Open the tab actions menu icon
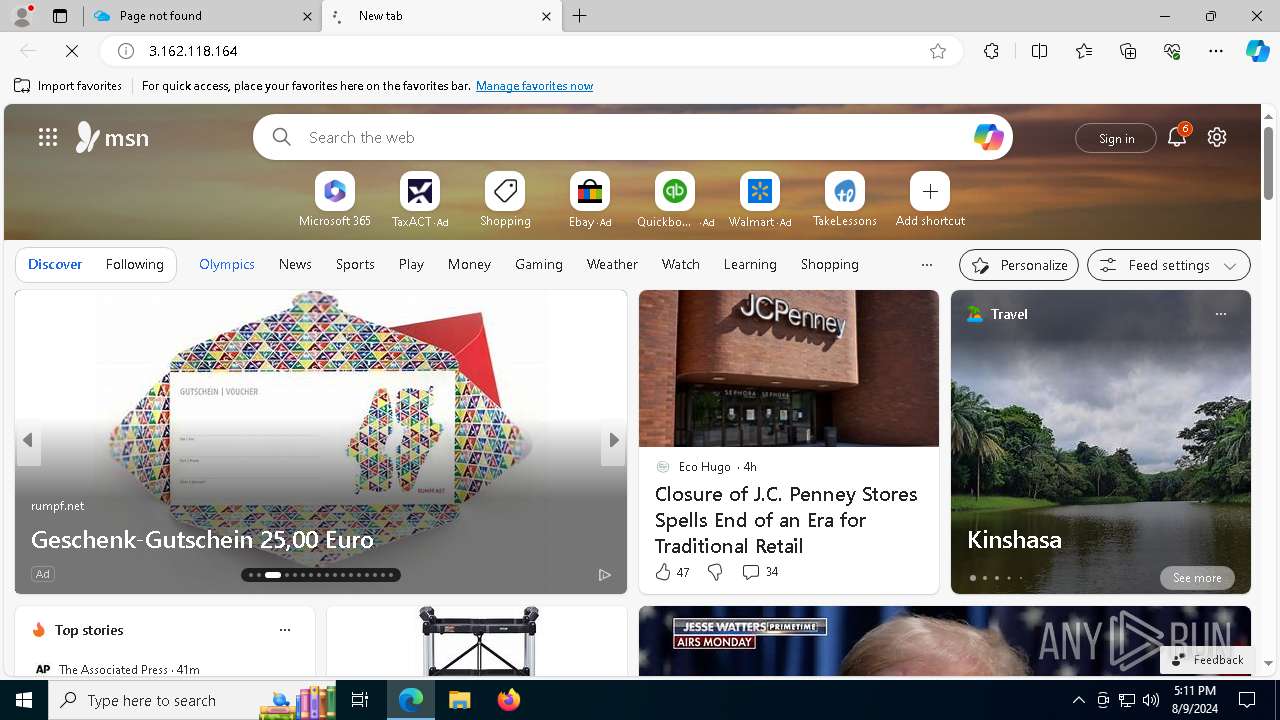The width and height of the screenshot is (1280, 720). tap(60, 16)
